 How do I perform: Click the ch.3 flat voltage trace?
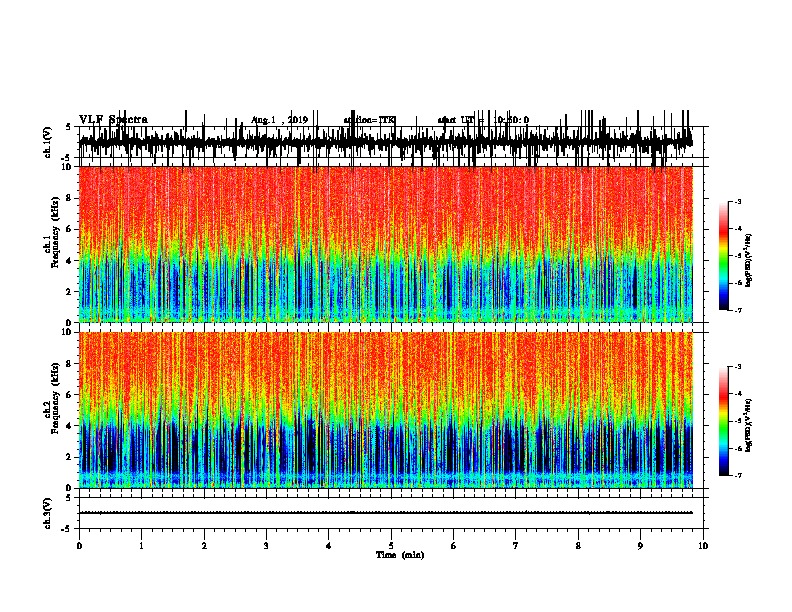tap(386, 513)
